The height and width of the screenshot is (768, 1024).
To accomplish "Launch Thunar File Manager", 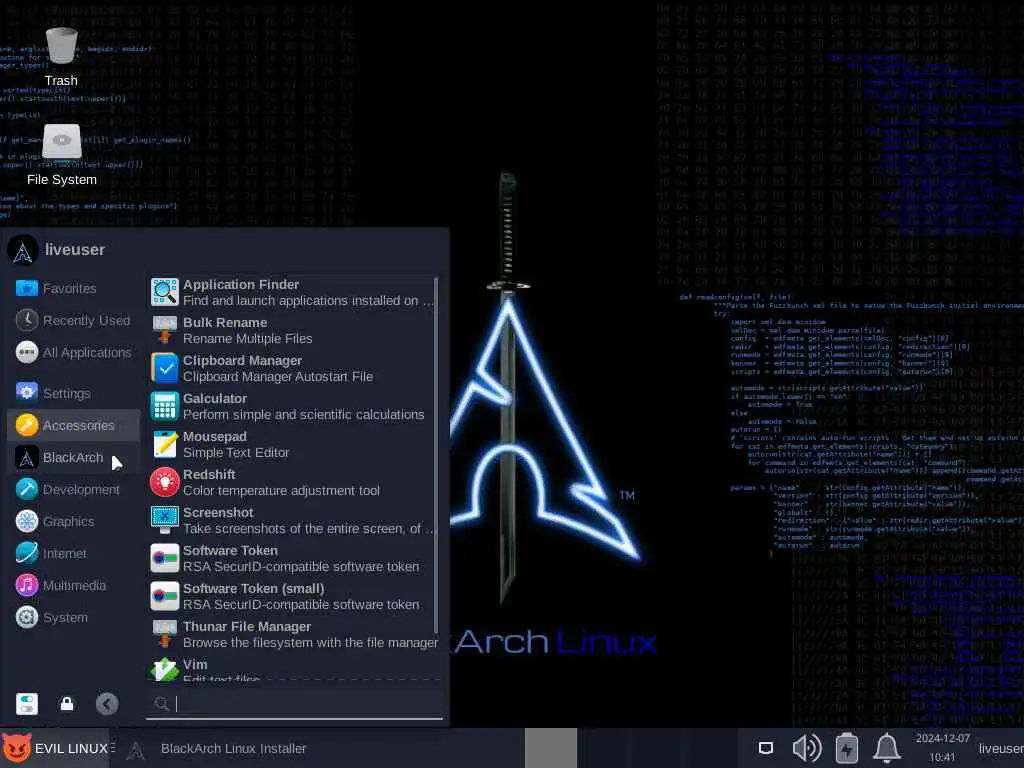I will pos(291,633).
